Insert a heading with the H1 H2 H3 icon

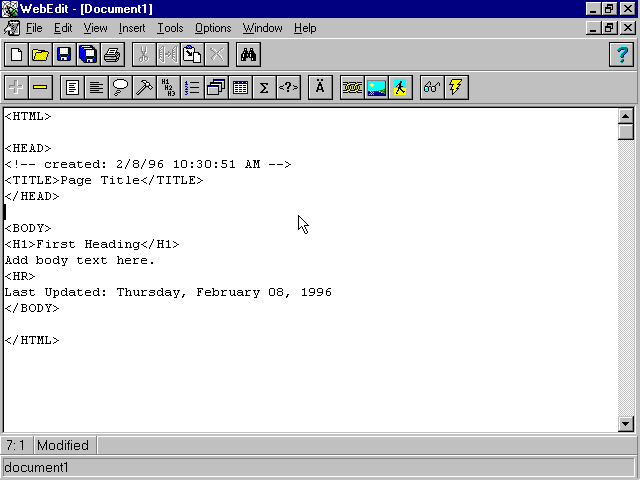168,87
